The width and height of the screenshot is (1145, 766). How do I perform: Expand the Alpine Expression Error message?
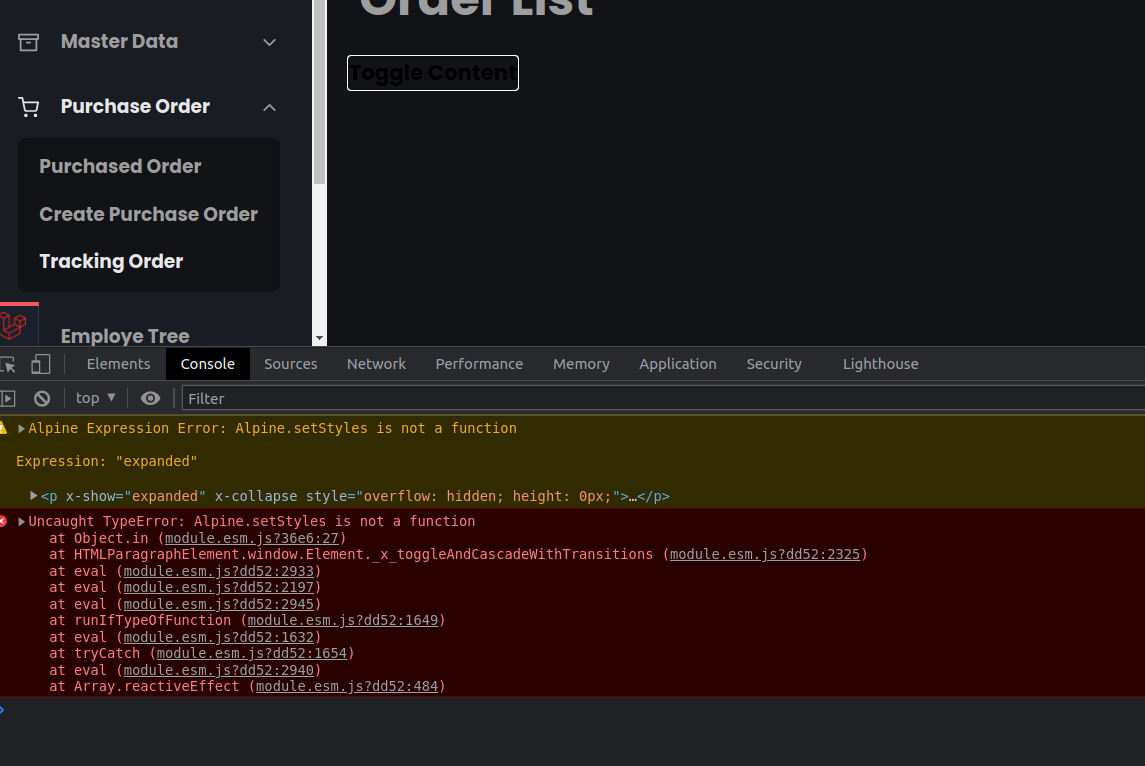[x=21, y=429]
